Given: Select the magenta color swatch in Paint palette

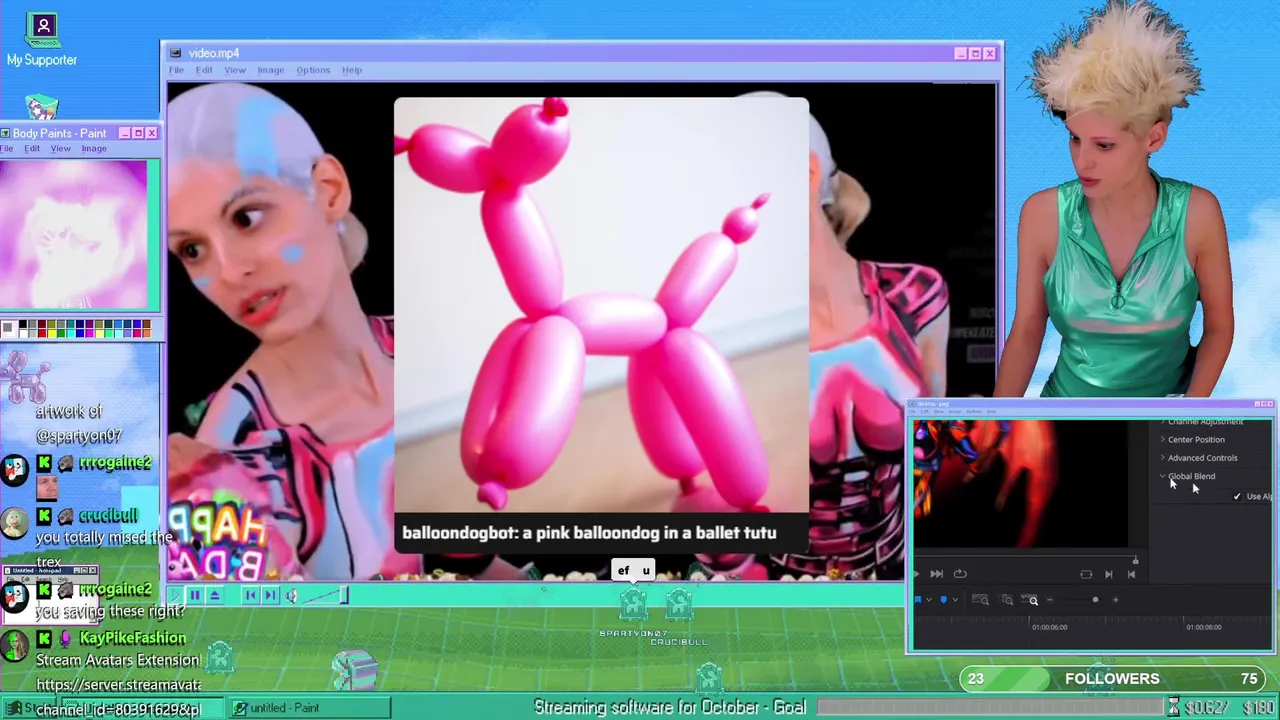Looking at the screenshot, I should (89, 333).
